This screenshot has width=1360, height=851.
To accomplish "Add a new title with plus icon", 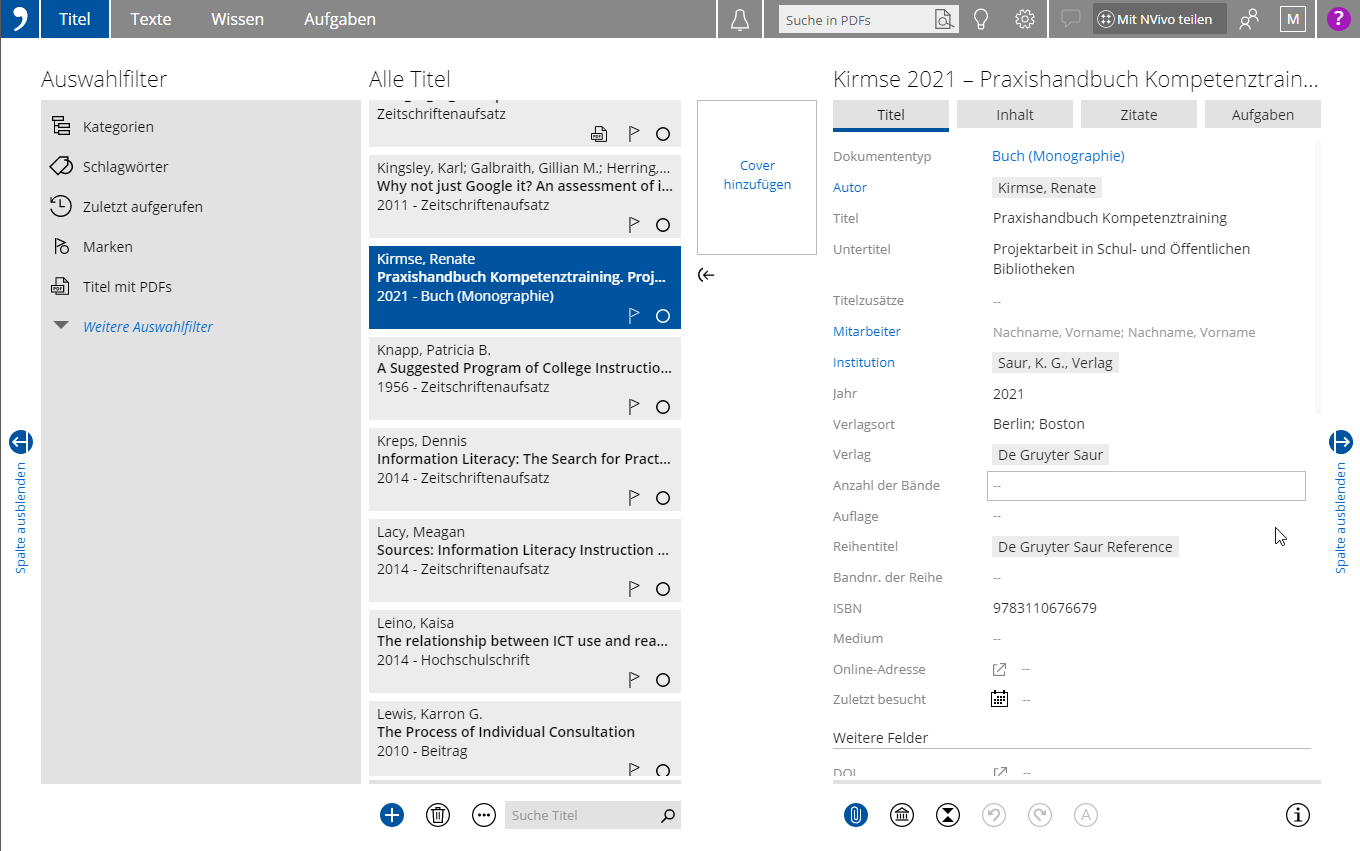I will [x=392, y=815].
